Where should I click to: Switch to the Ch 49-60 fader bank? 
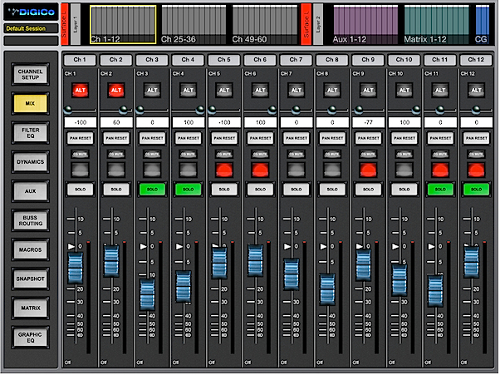265,24
